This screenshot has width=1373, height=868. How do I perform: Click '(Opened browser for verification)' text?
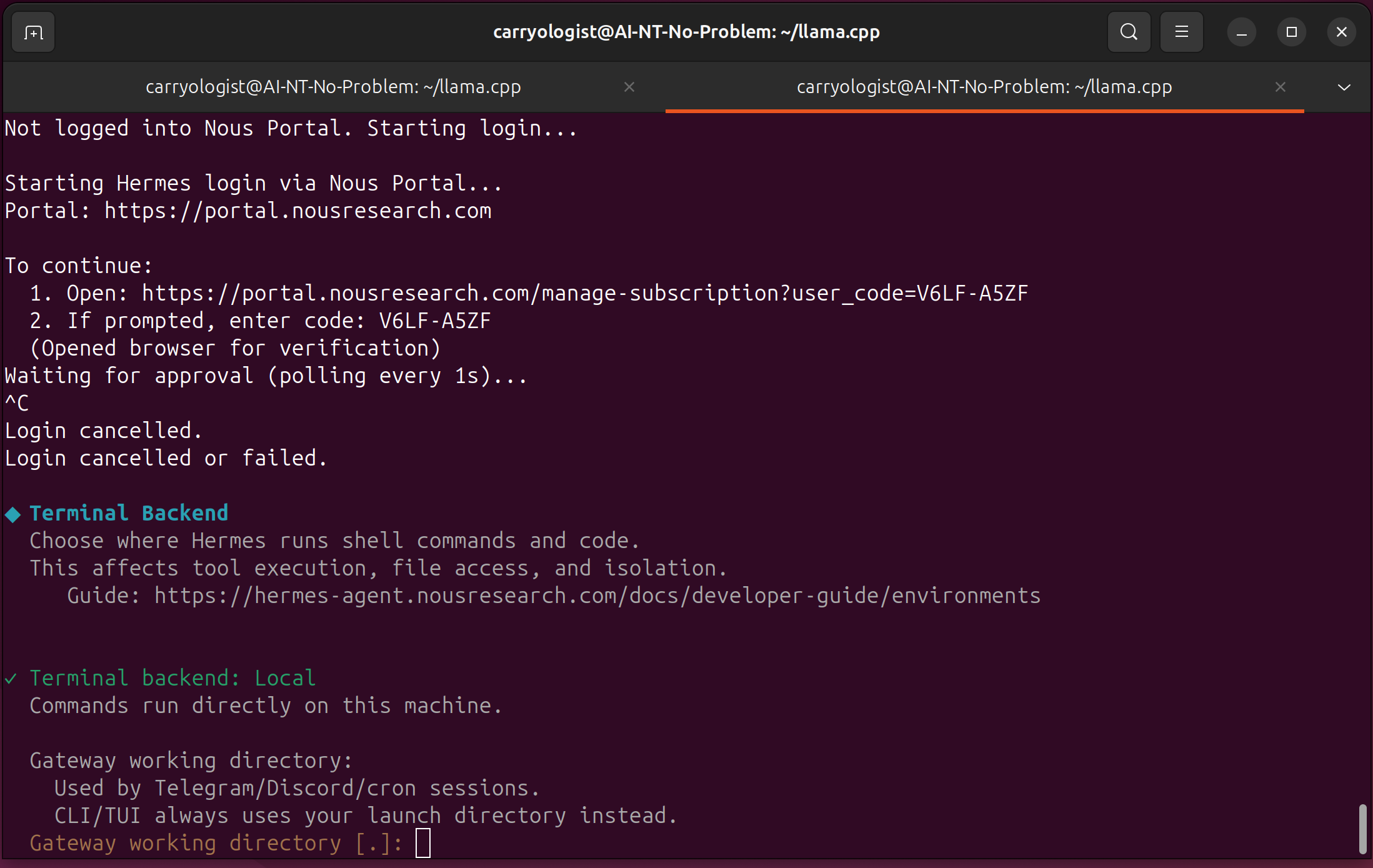coord(235,349)
